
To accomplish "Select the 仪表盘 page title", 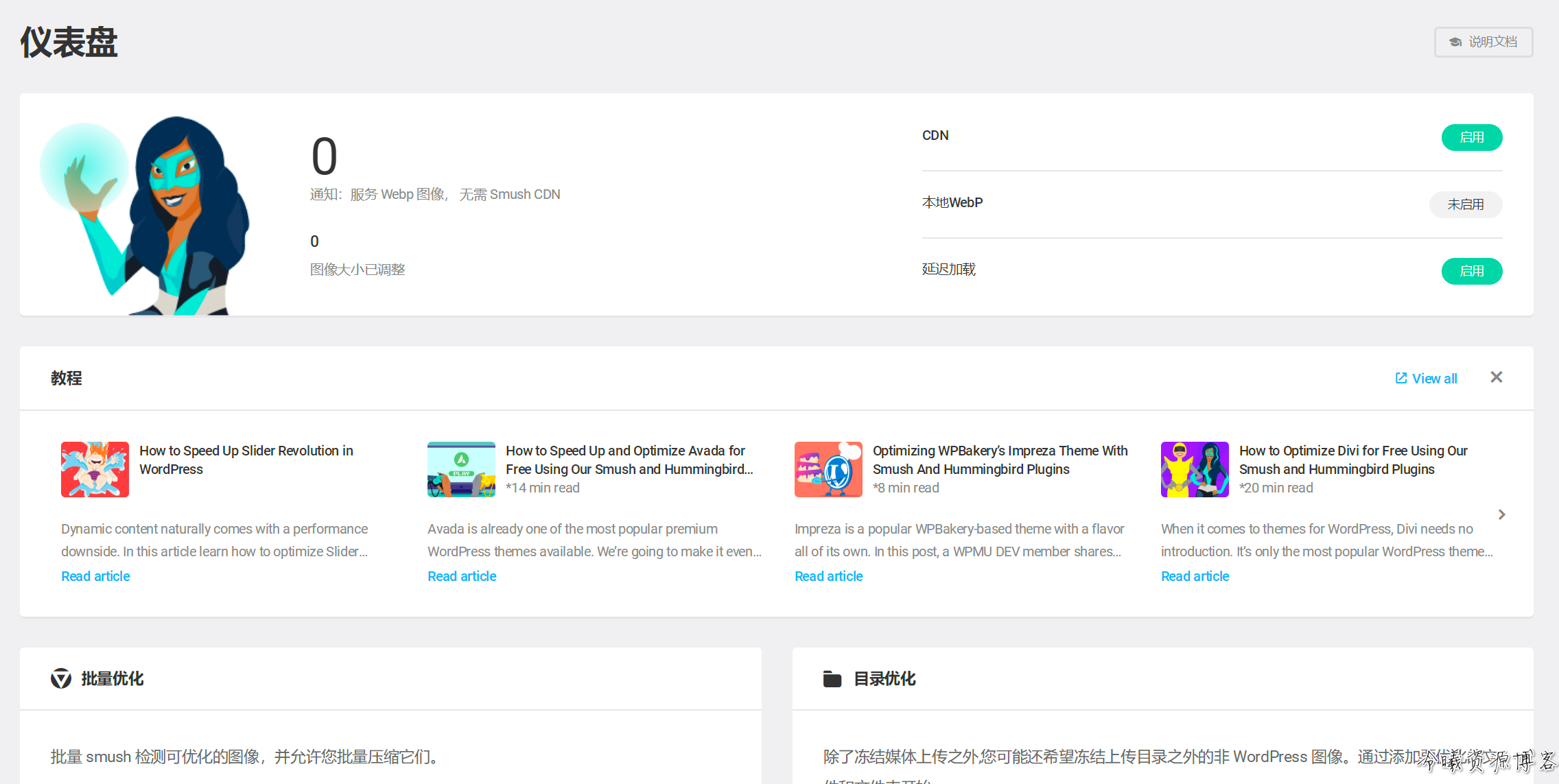I will tap(69, 42).
